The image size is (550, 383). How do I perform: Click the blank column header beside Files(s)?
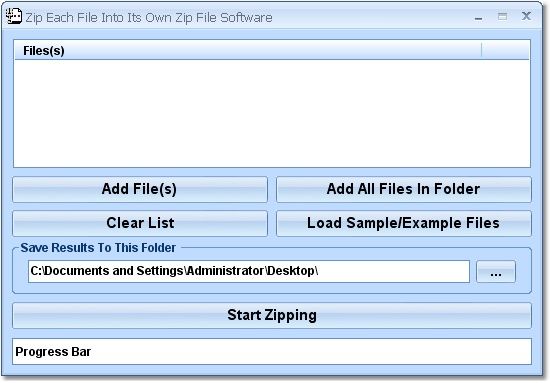505,51
